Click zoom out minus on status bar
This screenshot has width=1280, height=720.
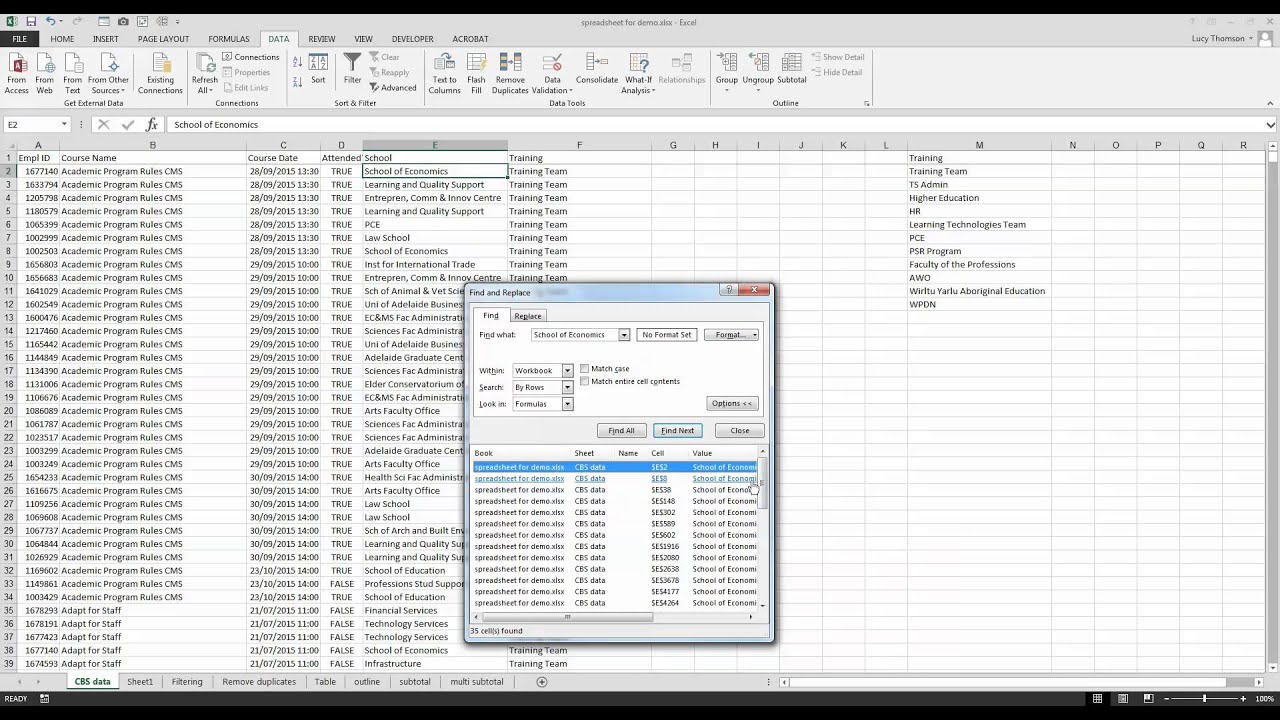(1165, 699)
